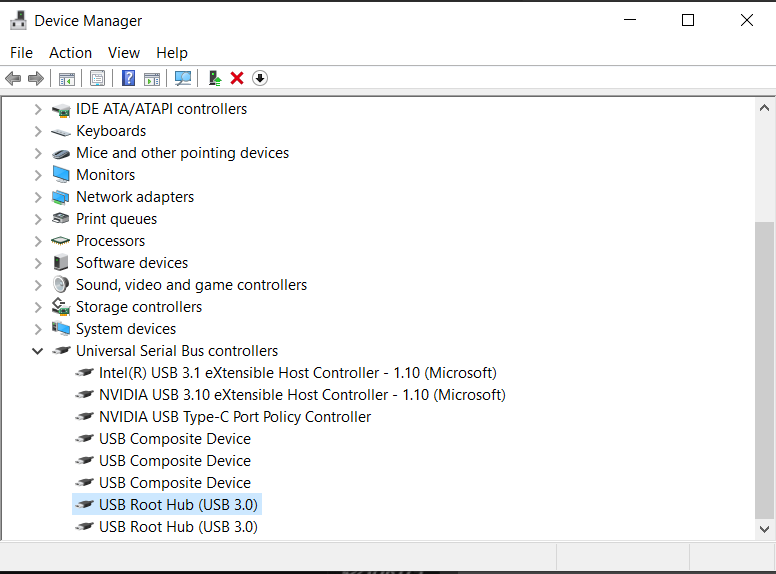Expand the Storage controllers node
The width and height of the screenshot is (776, 574).
coord(38,307)
